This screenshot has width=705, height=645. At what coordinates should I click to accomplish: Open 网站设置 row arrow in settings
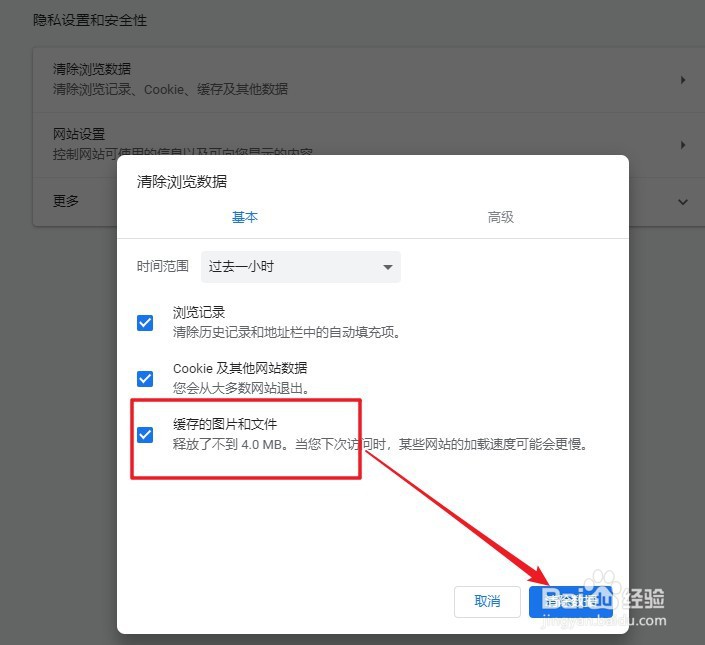click(x=683, y=145)
